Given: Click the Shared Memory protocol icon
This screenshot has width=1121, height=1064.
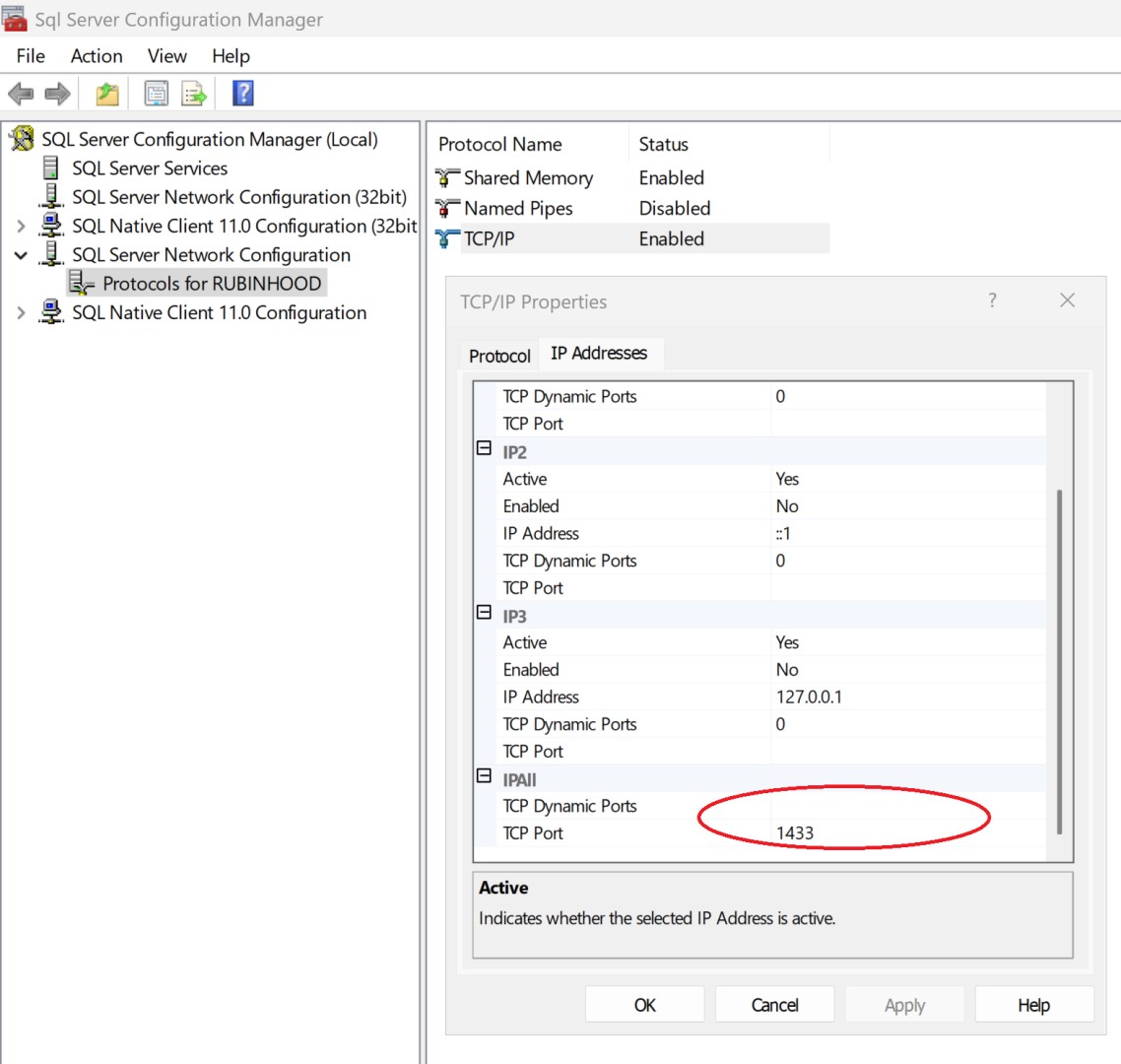Looking at the screenshot, I should [447, 177].
